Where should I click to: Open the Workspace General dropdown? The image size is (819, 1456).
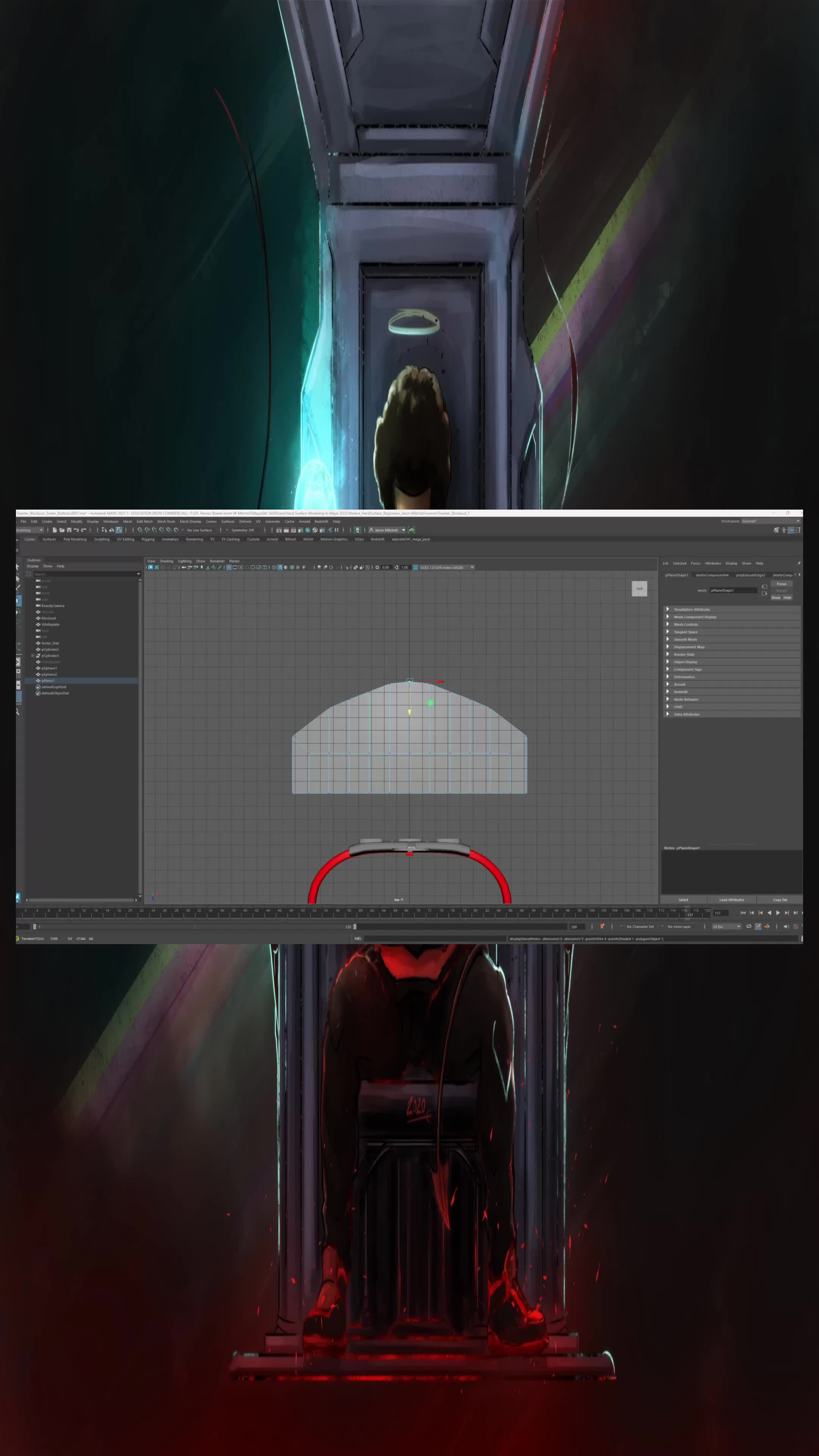[770, 521]
